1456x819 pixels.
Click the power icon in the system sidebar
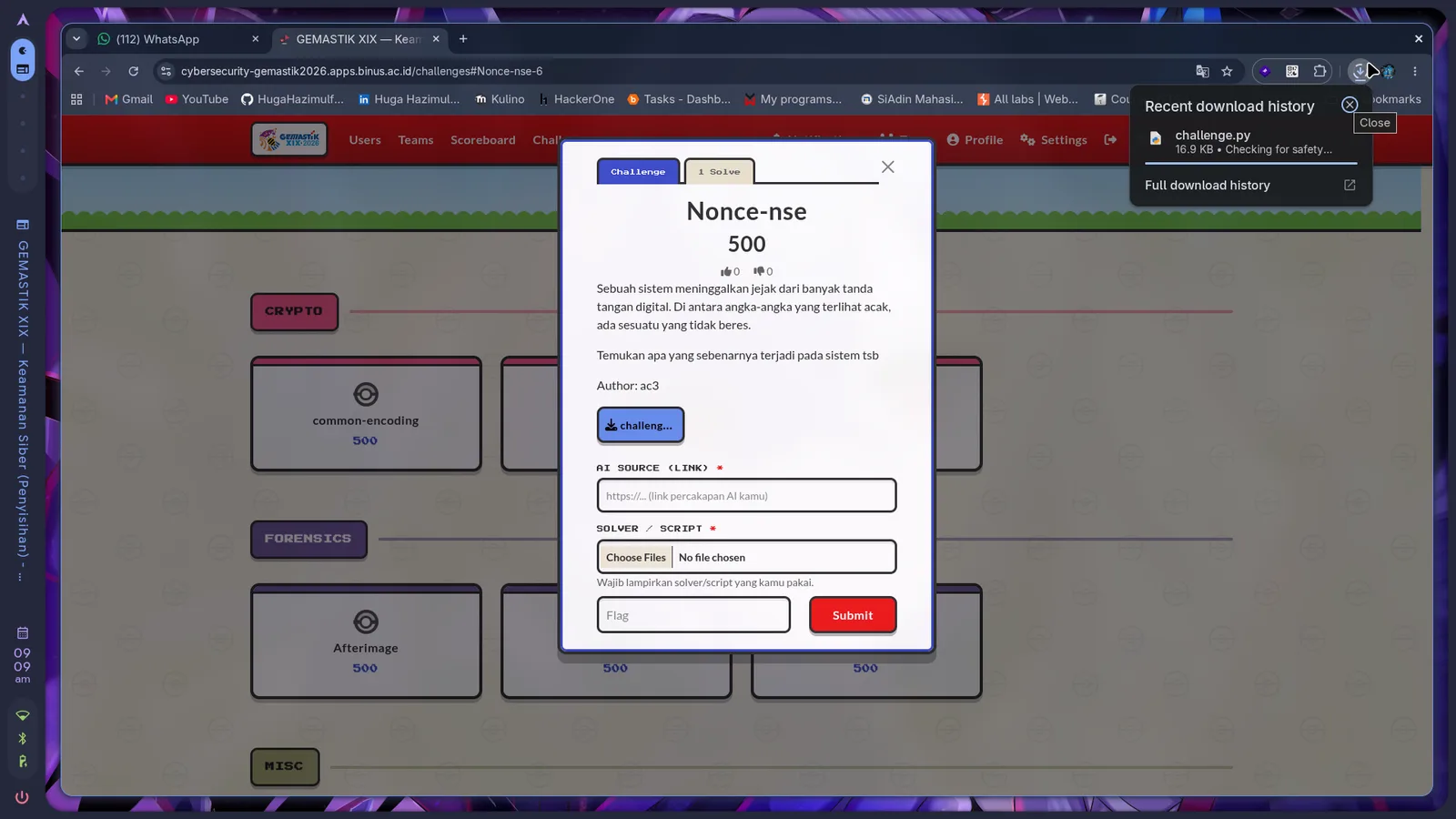pyautogui.click(x=23, y=797)
